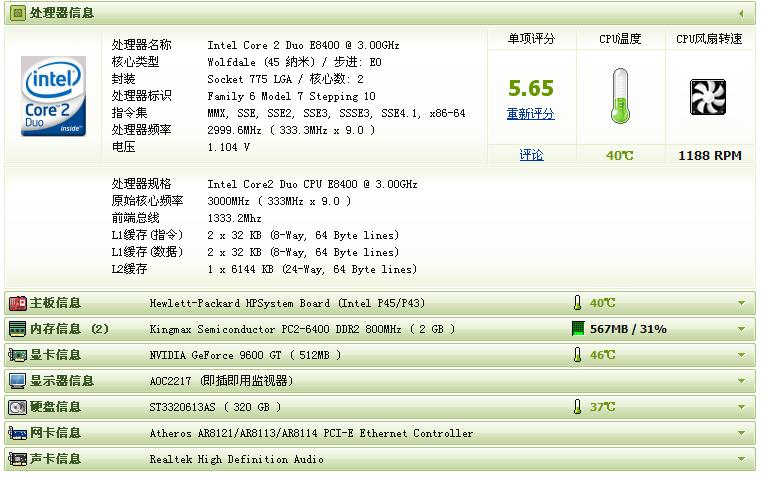Screen dimensions: 765x479
Task: Expand the 内存信息 row arrow
Action: [x=742, y=329]
